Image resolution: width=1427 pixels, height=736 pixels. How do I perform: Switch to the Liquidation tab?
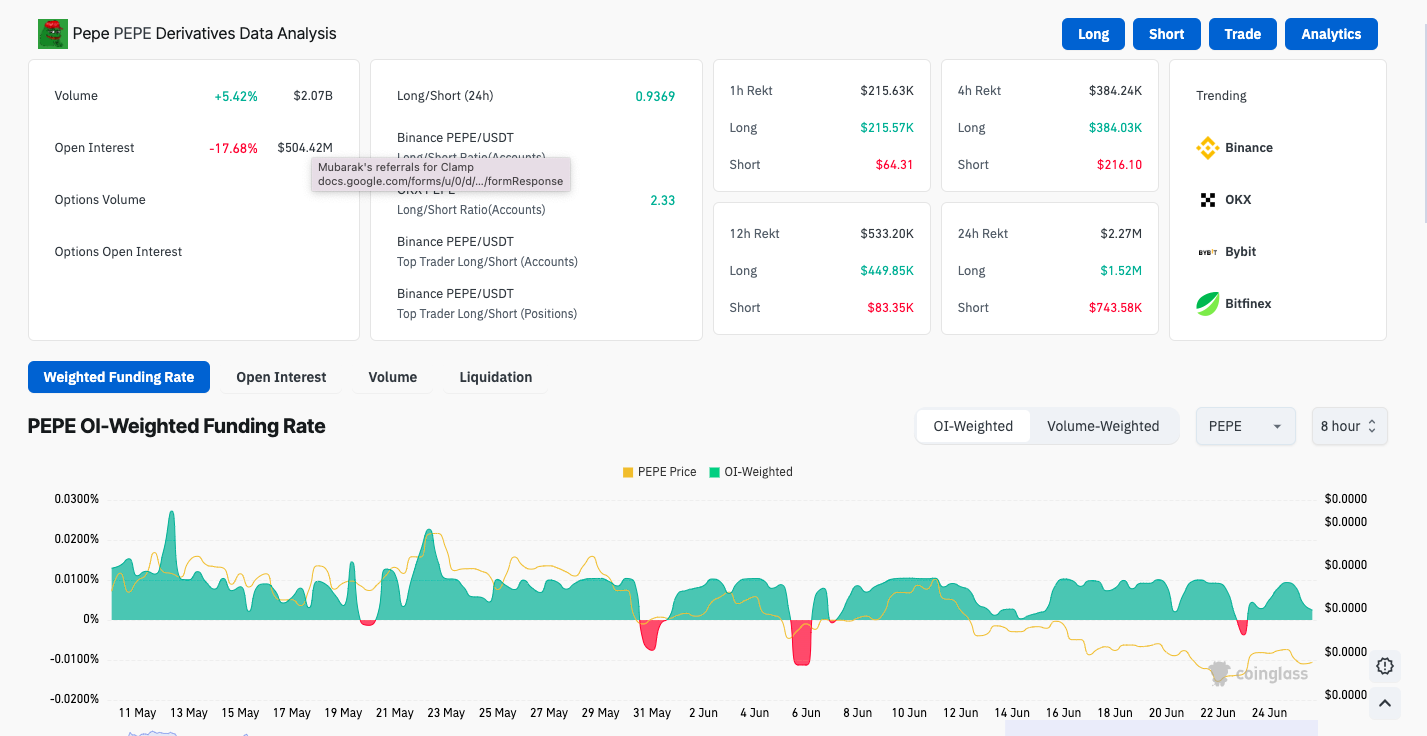[x=496, y=377]
